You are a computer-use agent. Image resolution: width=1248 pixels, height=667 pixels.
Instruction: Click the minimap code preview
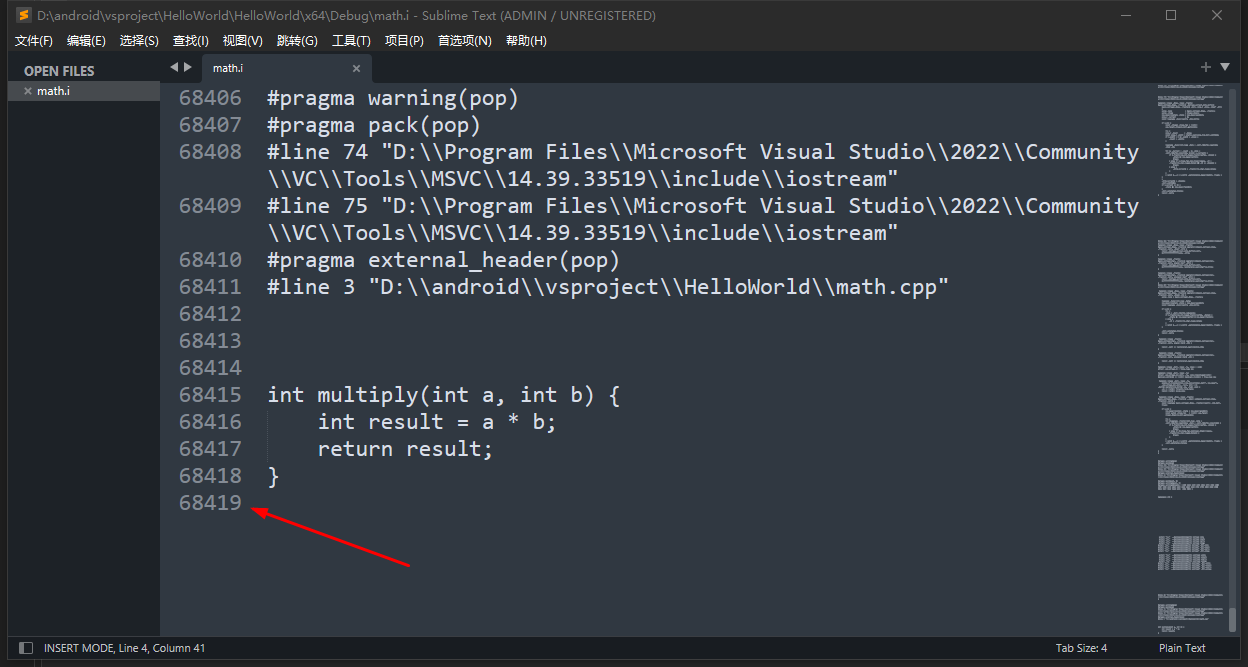[x=1190, y=300]
